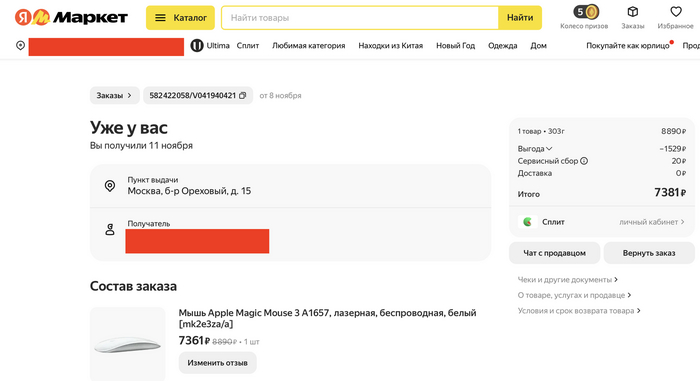Click the pickup address Москва, б-р Ореховый
This screenshot has width=700, height=381.
pyautogui.click(x=189, y=191)
